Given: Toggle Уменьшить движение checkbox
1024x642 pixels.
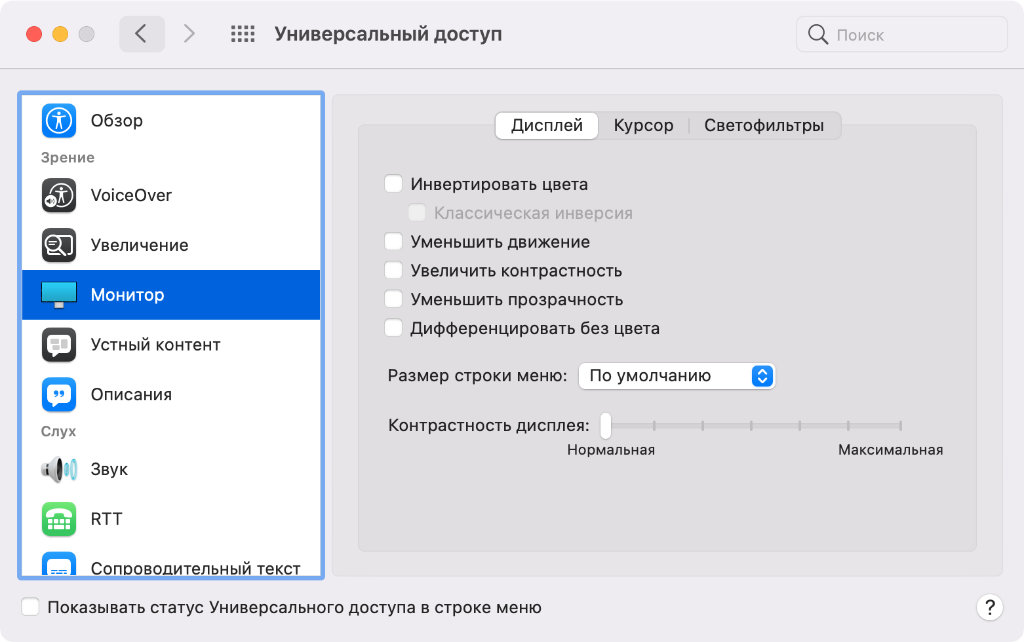Looking at the screenshot, I should 394,242.
